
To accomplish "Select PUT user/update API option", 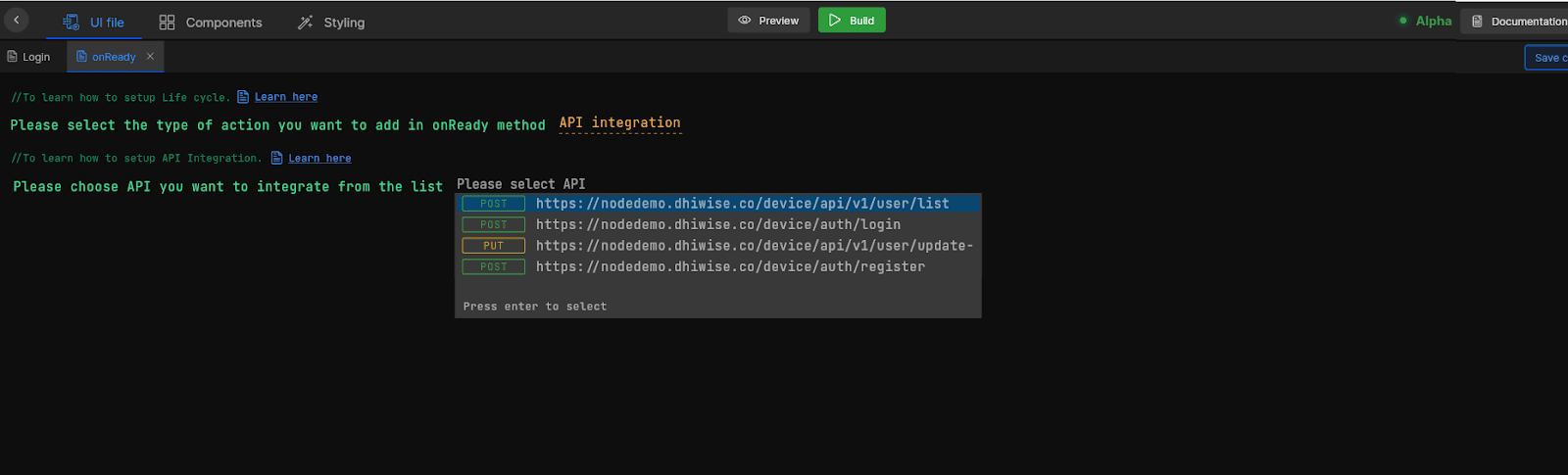I will tap(718, 246).
